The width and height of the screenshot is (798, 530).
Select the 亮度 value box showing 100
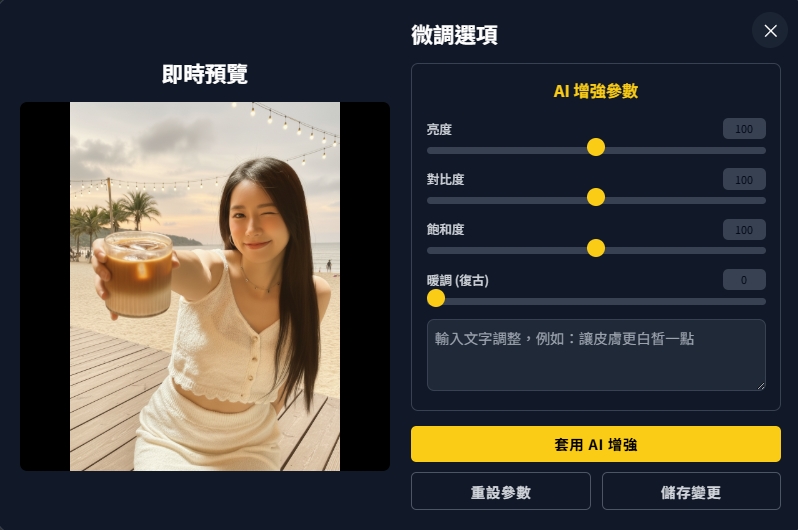[x=744, y=129]
